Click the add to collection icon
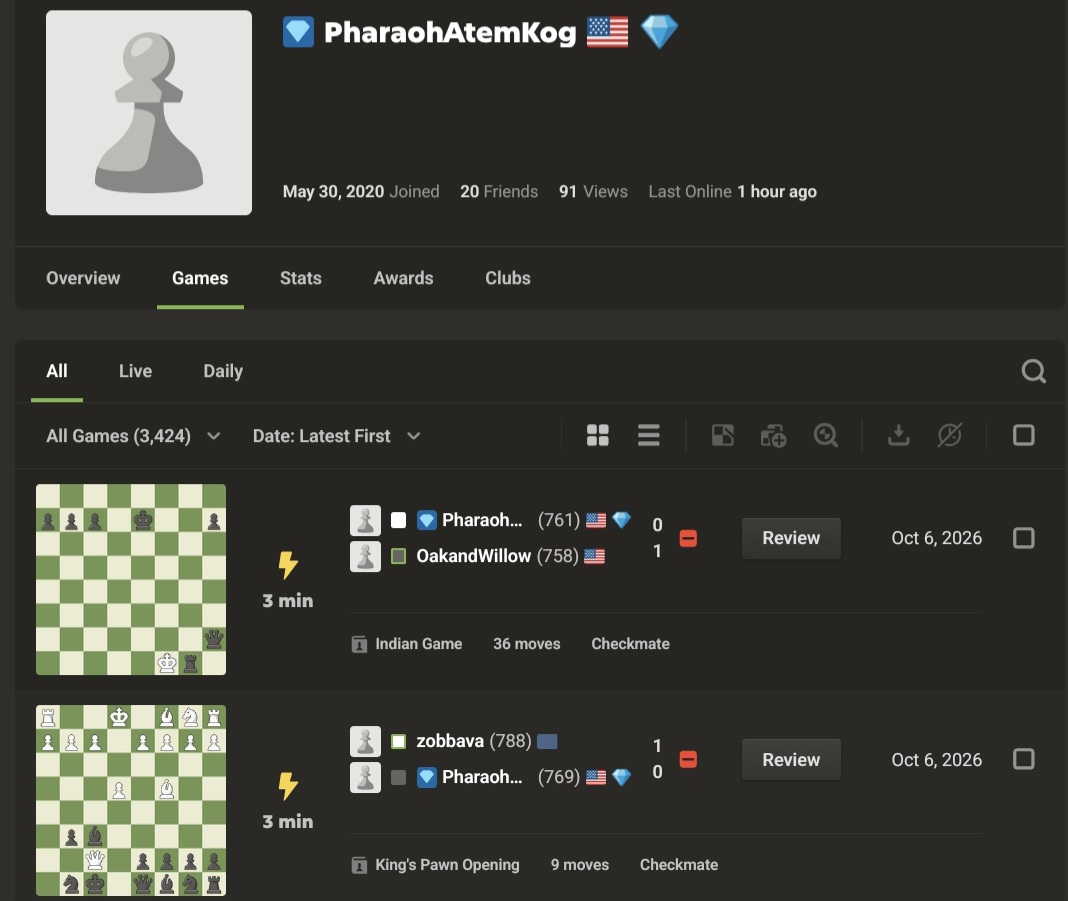 tap(774, 435)
